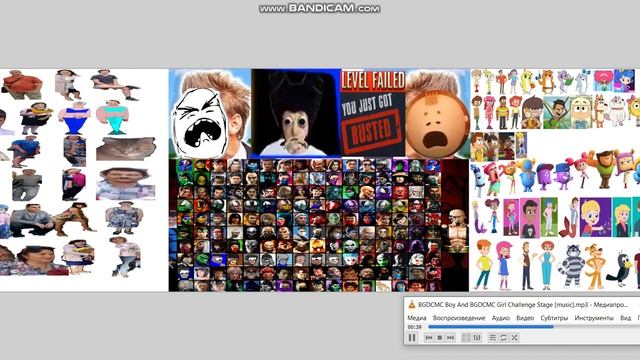Screen dimensions: 640x360
Task: Open the Аудио menu
Action: click(500, 318)
